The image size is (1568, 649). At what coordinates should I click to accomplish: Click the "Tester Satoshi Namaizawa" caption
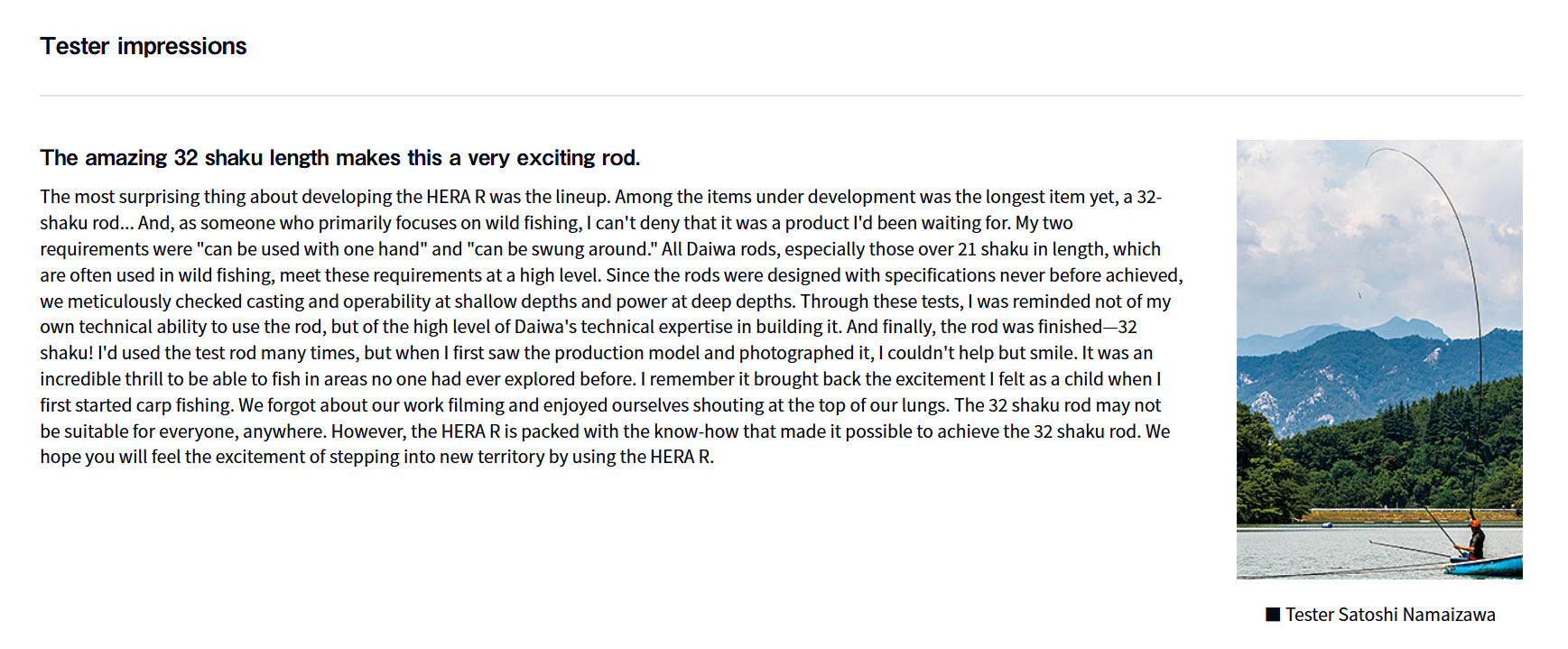pyautogui.click(x=1389, y=615)
